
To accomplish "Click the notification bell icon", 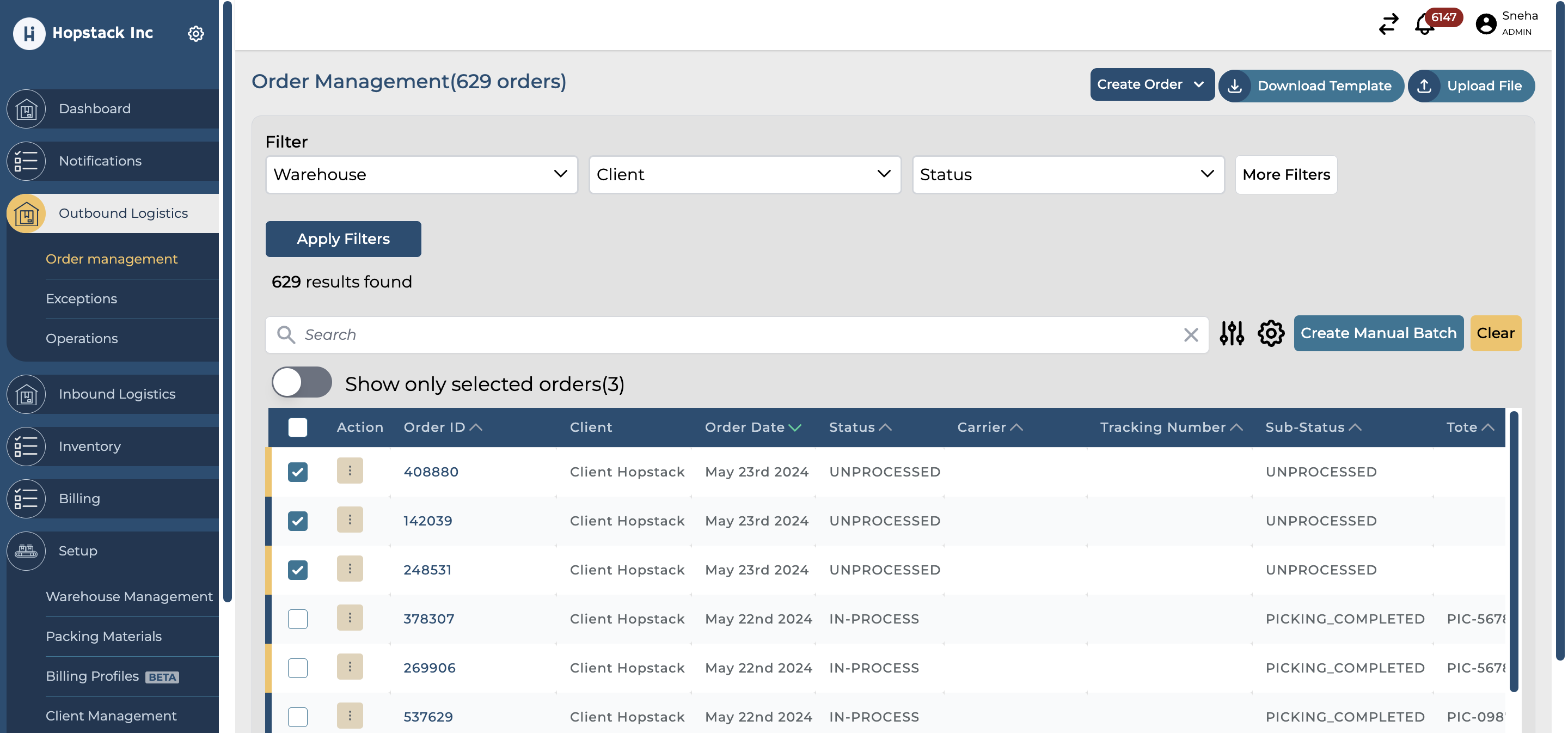I will pyautogui.click(x=1424, y=25).
